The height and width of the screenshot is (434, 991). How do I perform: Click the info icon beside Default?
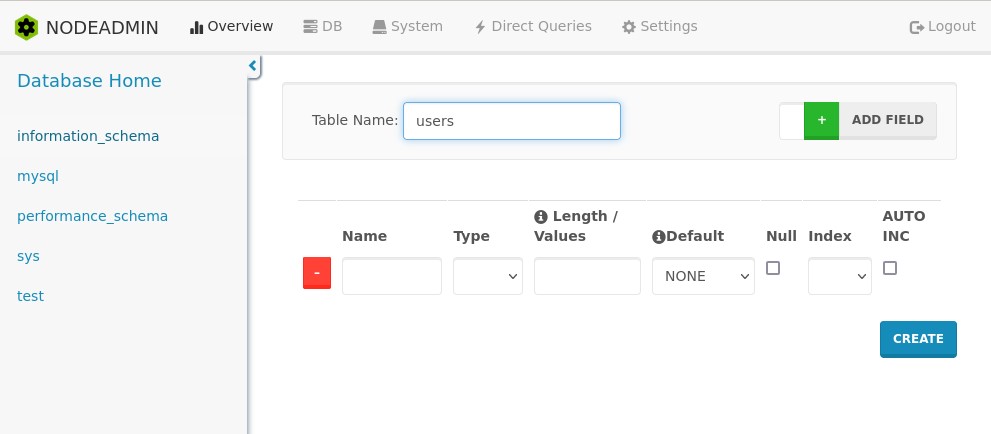(x=658, y=237)
